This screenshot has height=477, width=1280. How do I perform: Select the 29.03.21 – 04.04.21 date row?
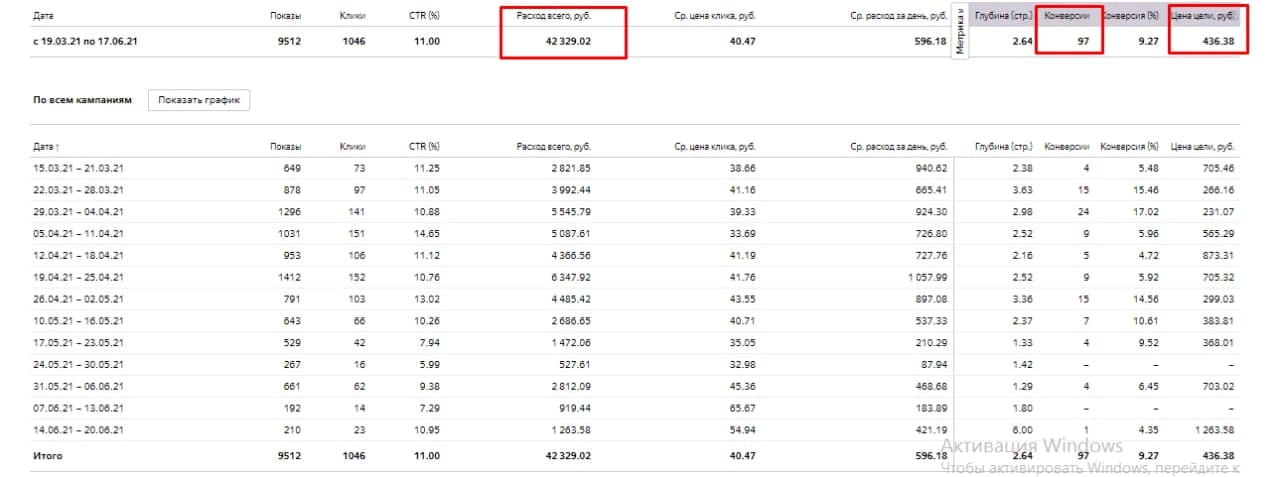[78, 212]
